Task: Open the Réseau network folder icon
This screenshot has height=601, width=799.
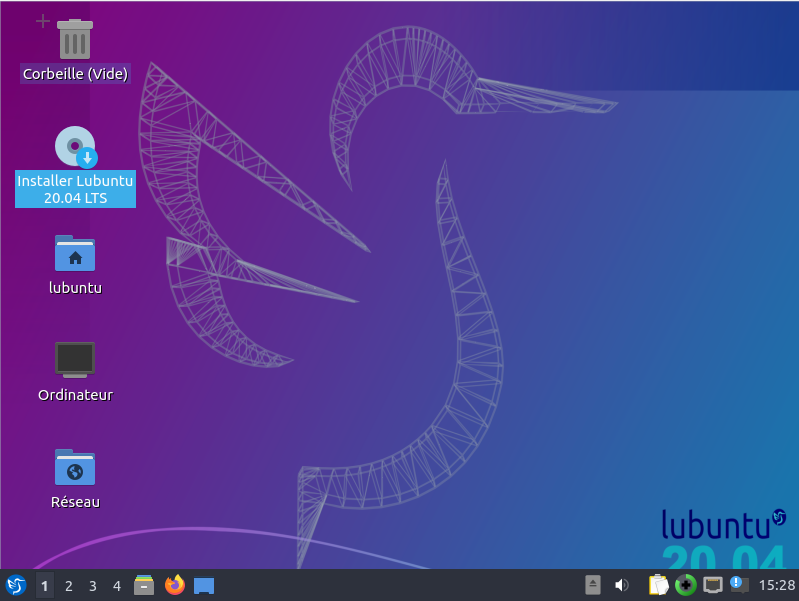Action: 75,467
